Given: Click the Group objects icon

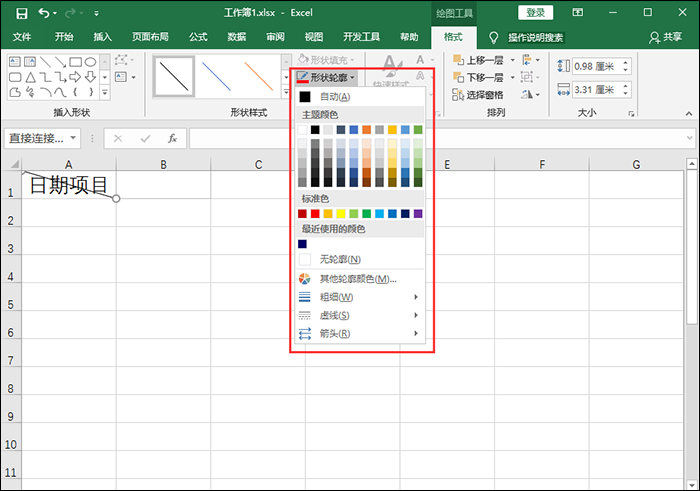Looking at the screenshot, I should click(x=530, y=77).
